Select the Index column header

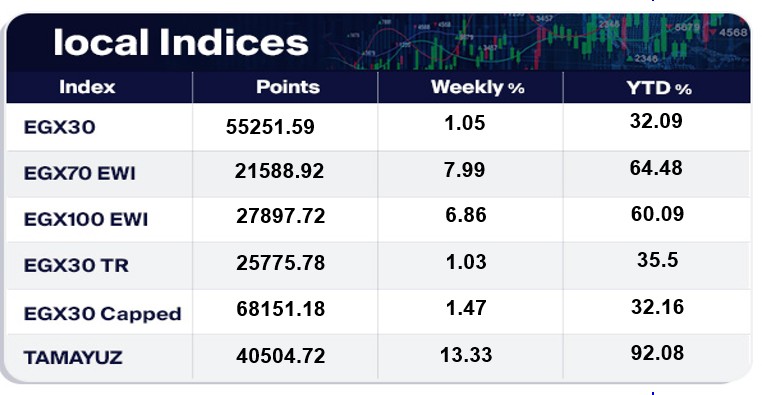[x=87, y=87]
